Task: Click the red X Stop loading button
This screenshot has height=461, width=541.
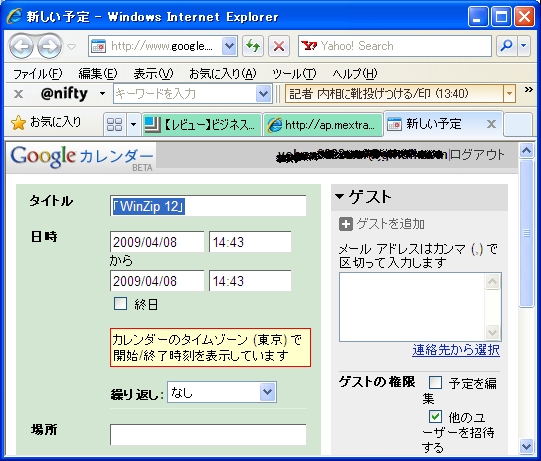Action: pos(279,46)
